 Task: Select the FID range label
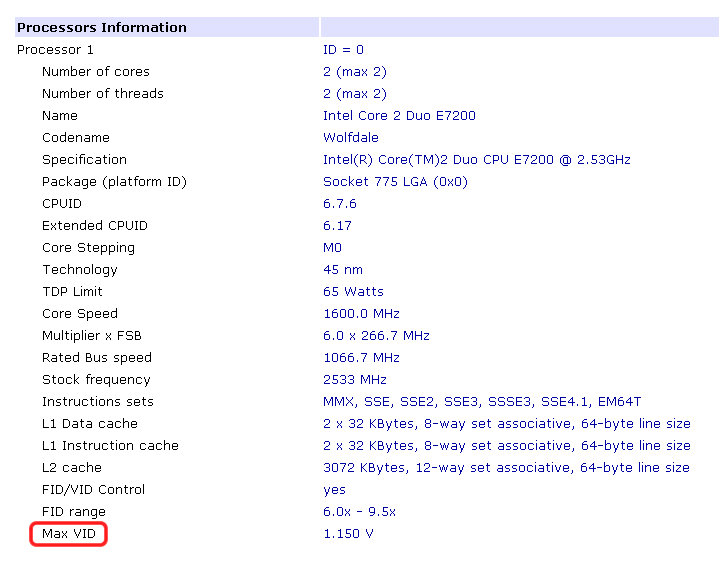[74, 512]
